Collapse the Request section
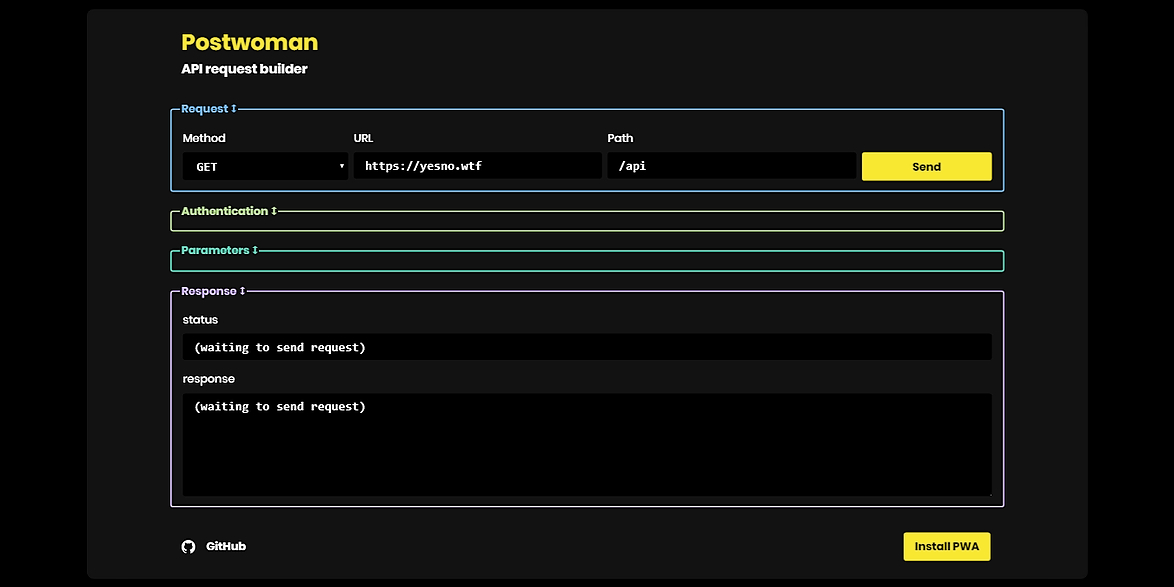Screen dimensions: 1174x587 click(209, 109)
